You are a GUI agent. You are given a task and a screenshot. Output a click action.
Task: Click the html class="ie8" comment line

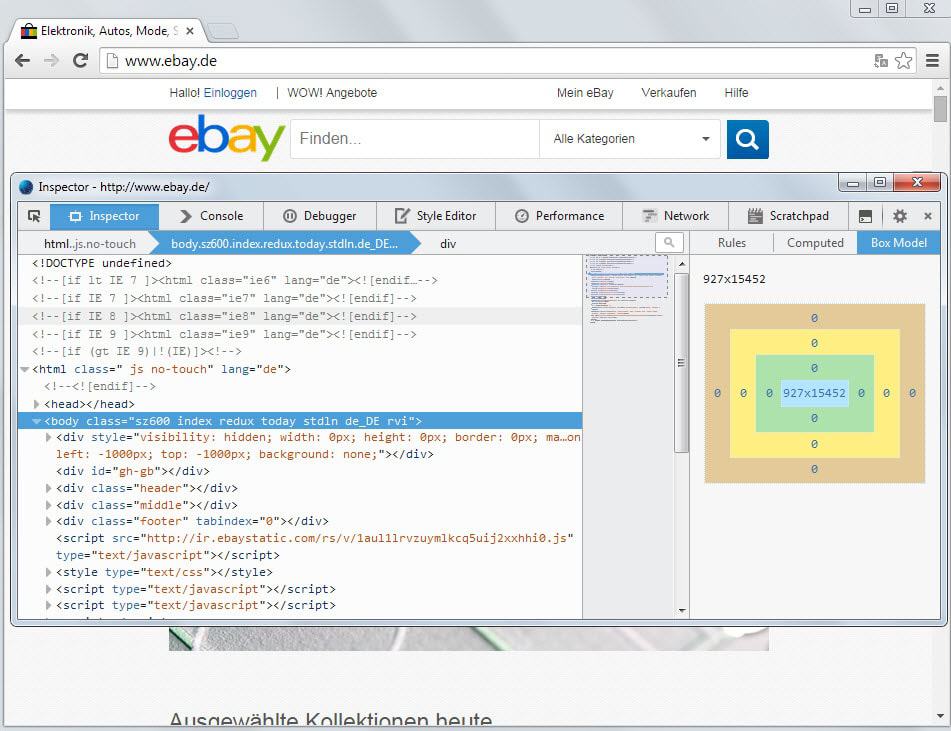click(224, 316)
